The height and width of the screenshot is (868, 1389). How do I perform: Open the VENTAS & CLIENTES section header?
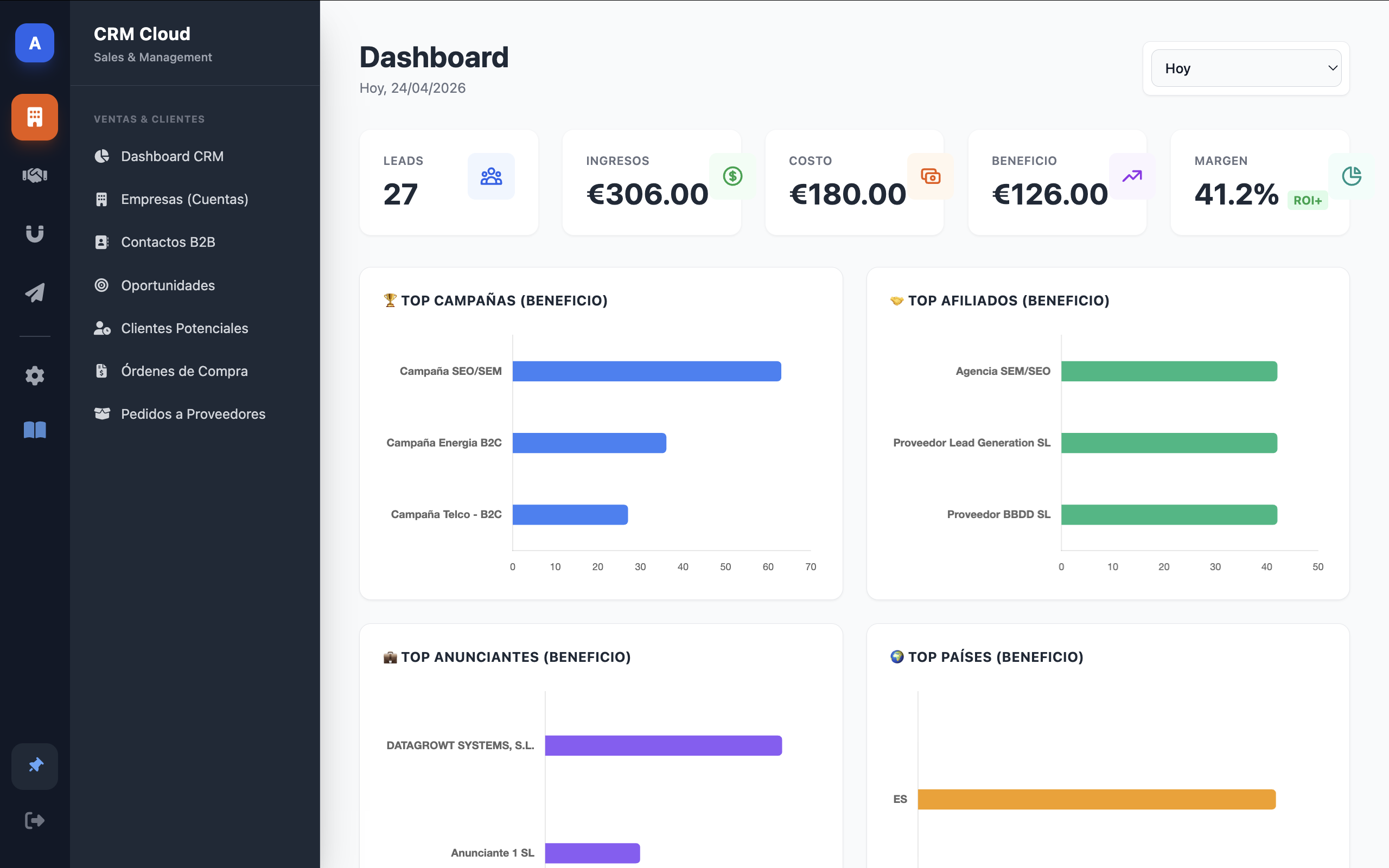tap(149, 119)
